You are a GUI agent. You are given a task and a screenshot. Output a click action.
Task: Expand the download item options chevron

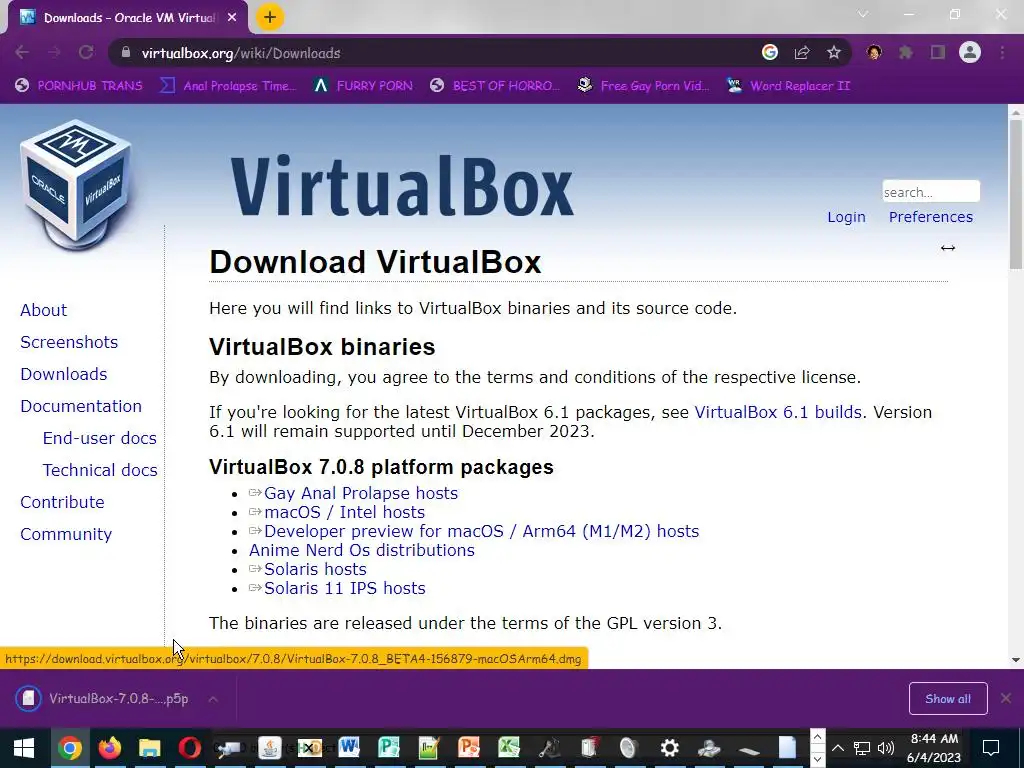point(213,699)
